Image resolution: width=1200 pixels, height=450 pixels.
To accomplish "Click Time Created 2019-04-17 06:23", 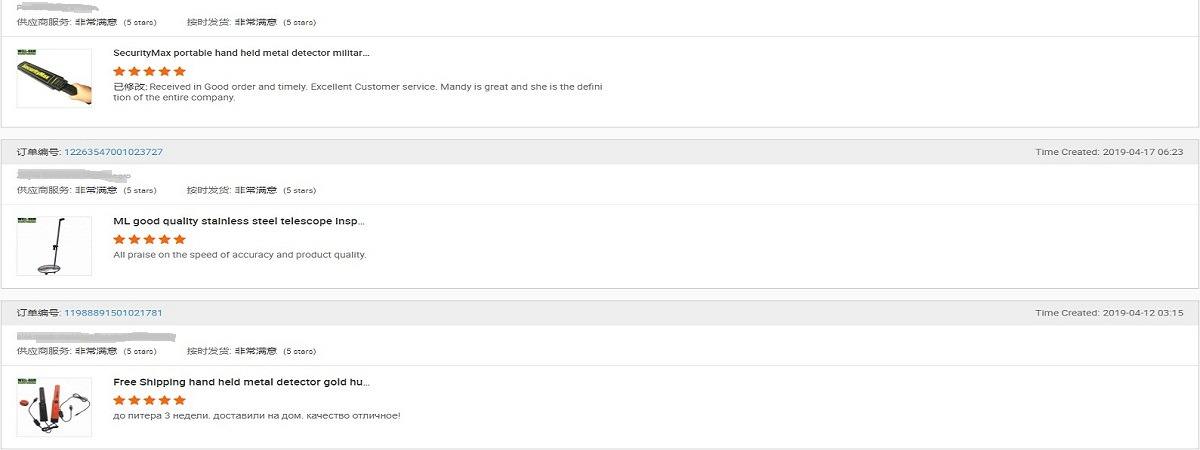I will [1109, 152].
